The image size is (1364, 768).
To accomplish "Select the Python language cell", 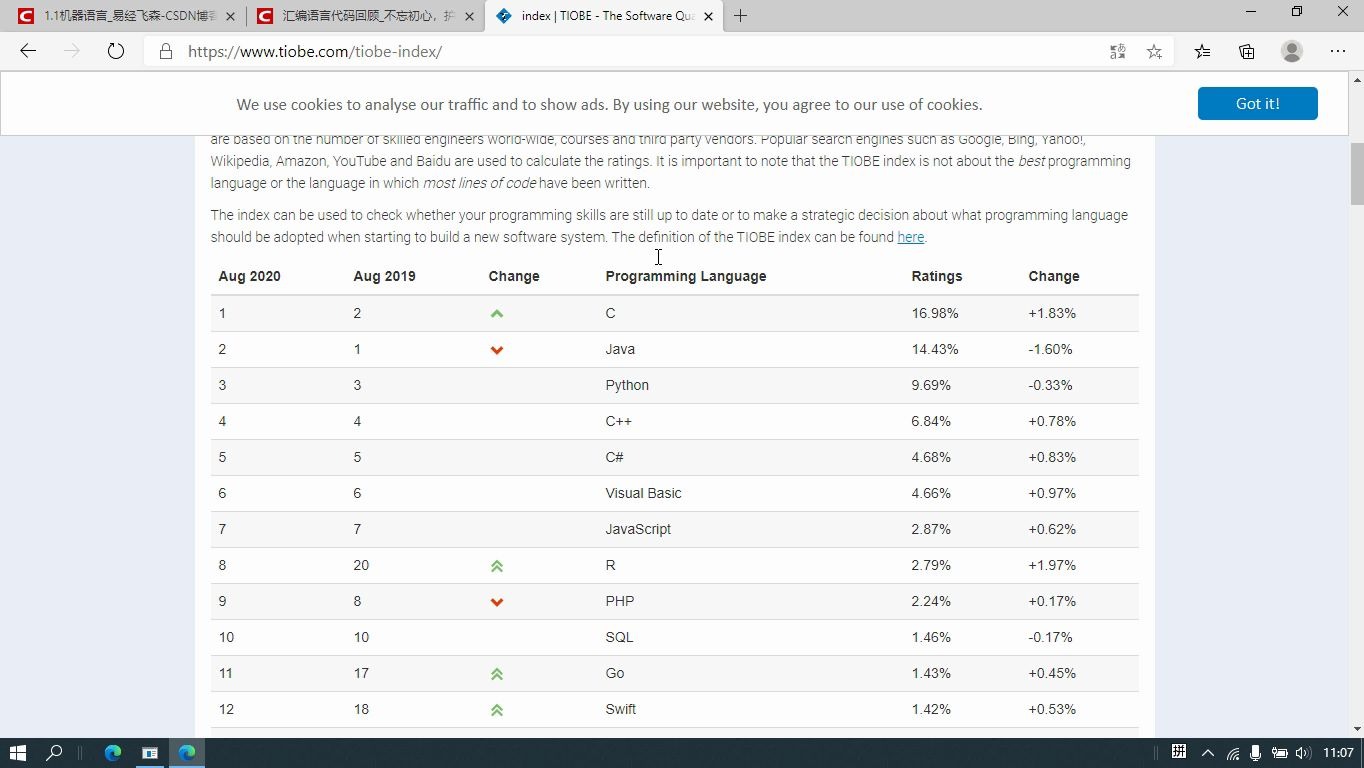I will coord(627,385).
